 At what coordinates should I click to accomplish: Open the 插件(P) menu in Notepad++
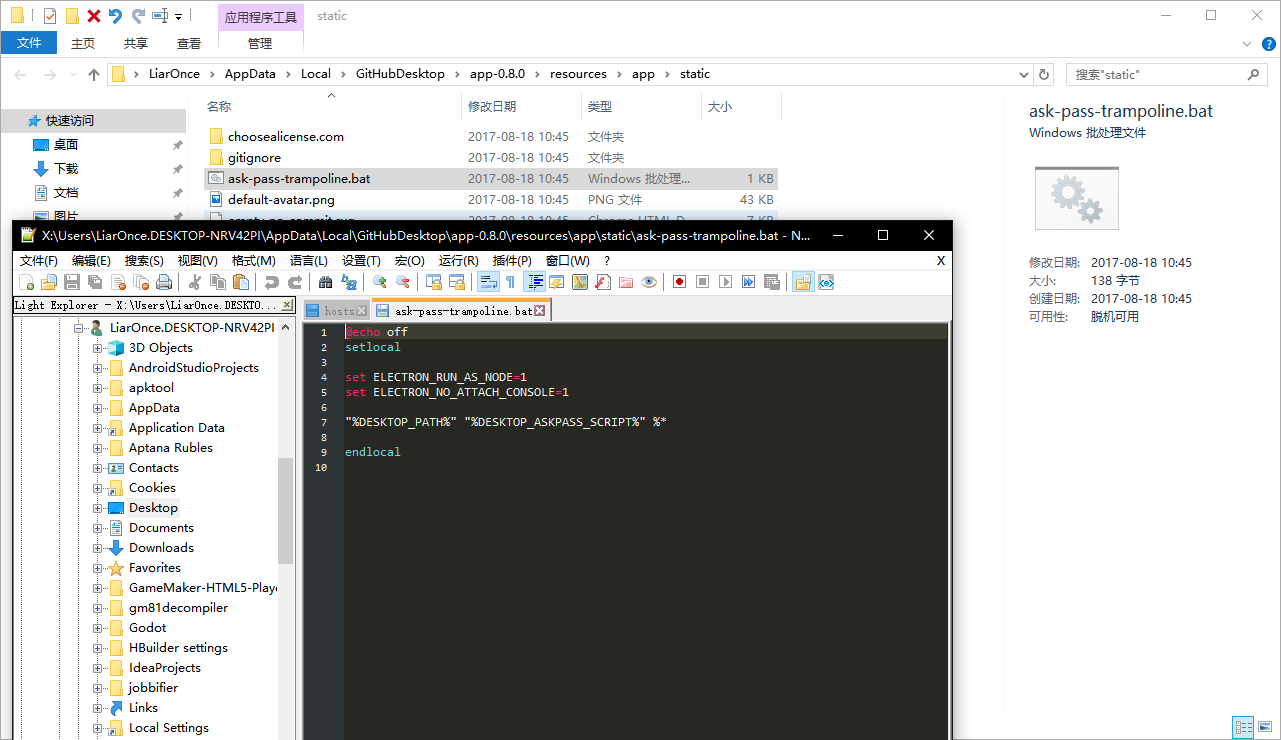[512, 260]
